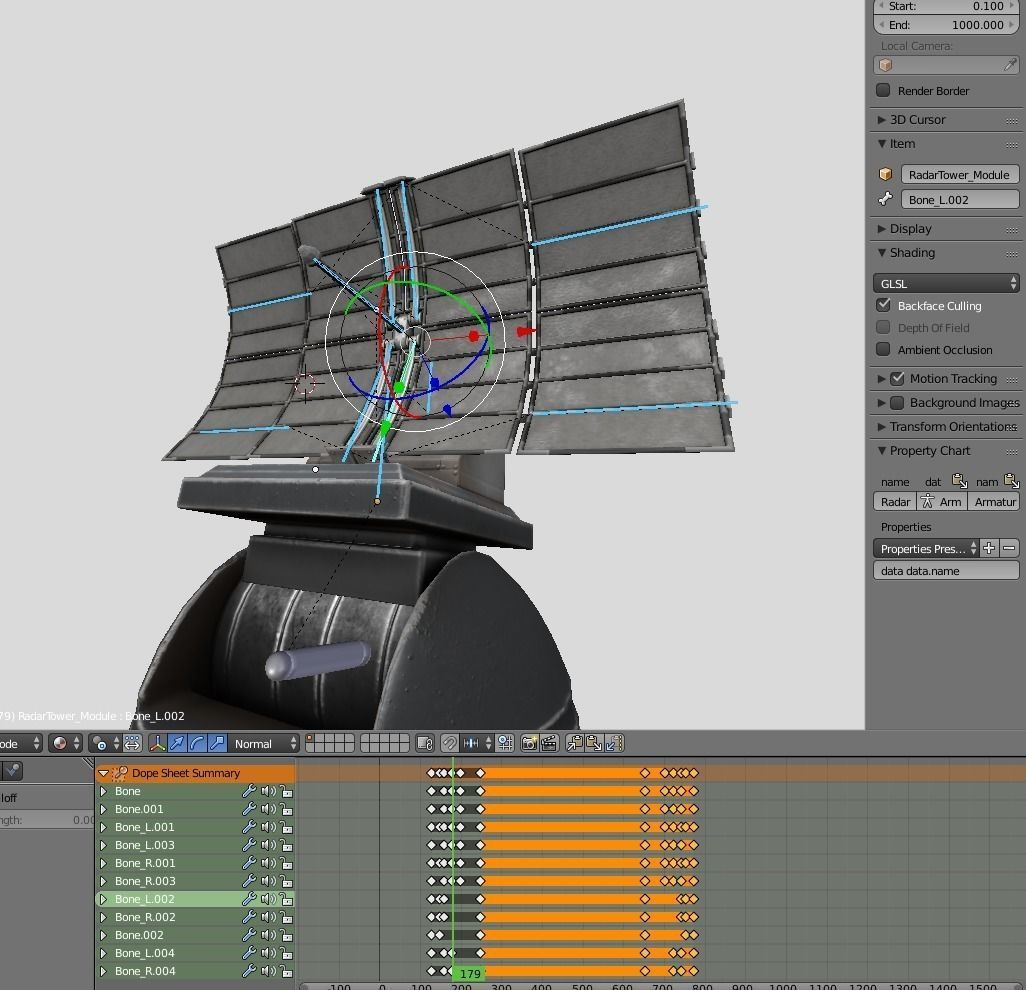Screen dimensions: 1026x990
Task: Click the Radar name field in Property Chart
Action: [x=894, y=502]
